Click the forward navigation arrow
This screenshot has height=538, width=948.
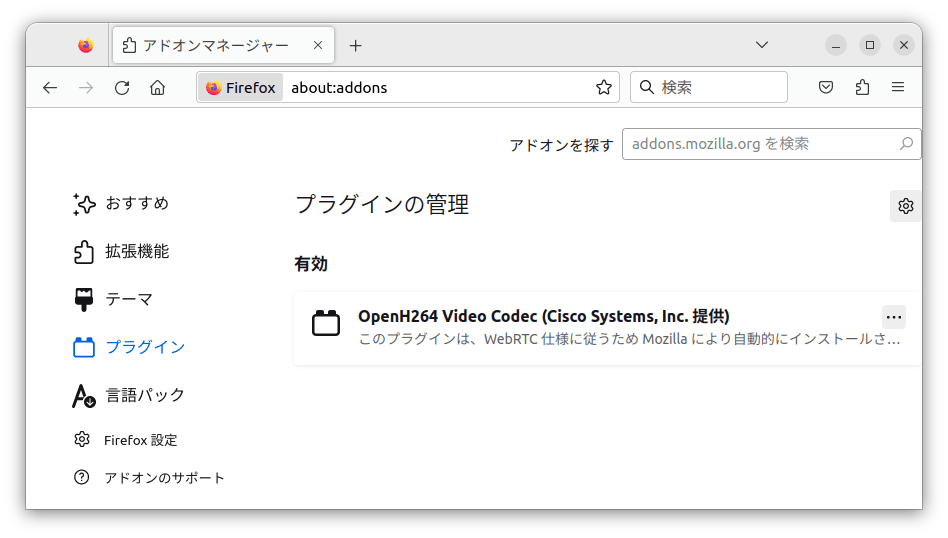86,88
